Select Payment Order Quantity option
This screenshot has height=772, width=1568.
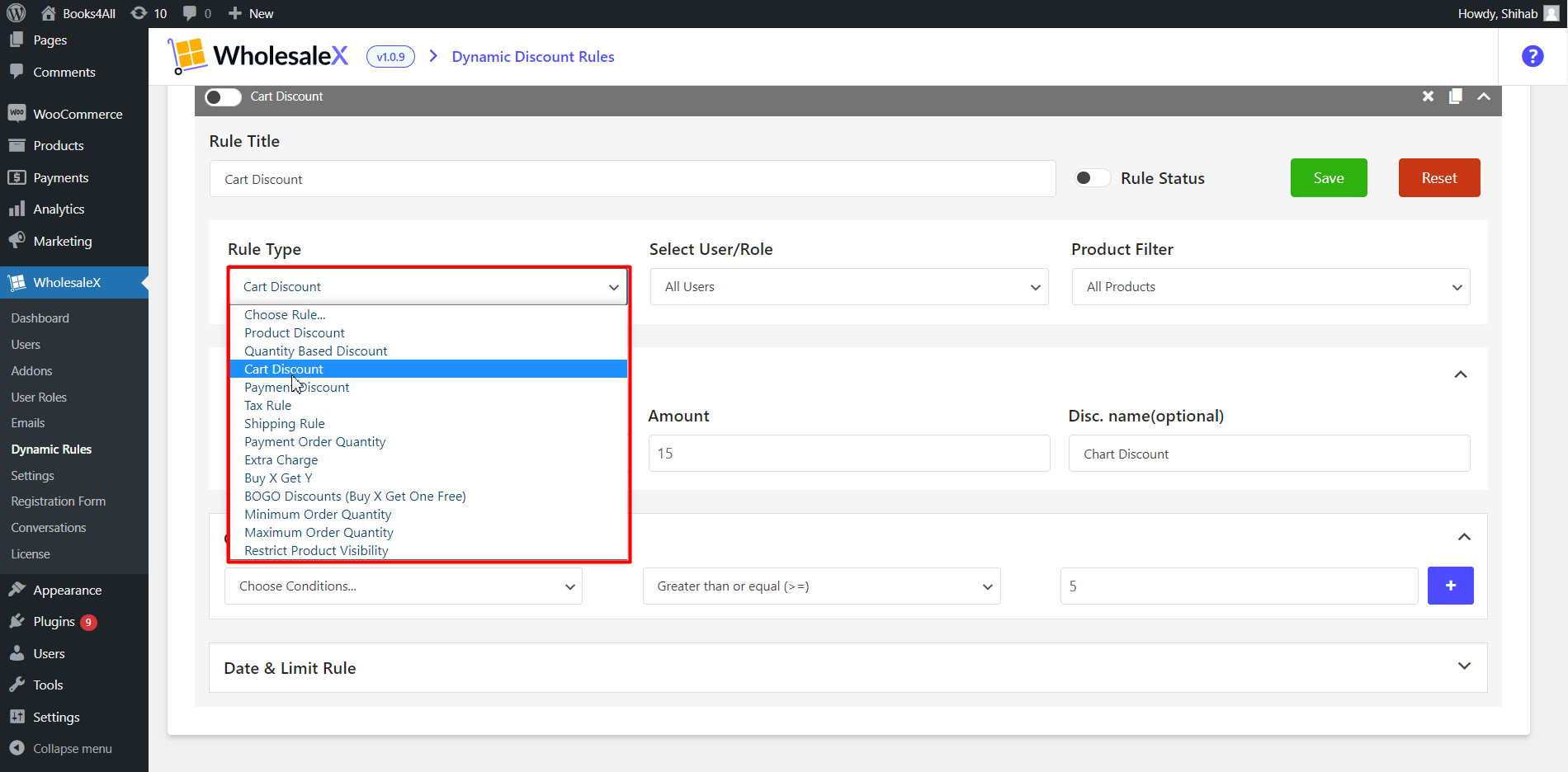coord(428,441)
